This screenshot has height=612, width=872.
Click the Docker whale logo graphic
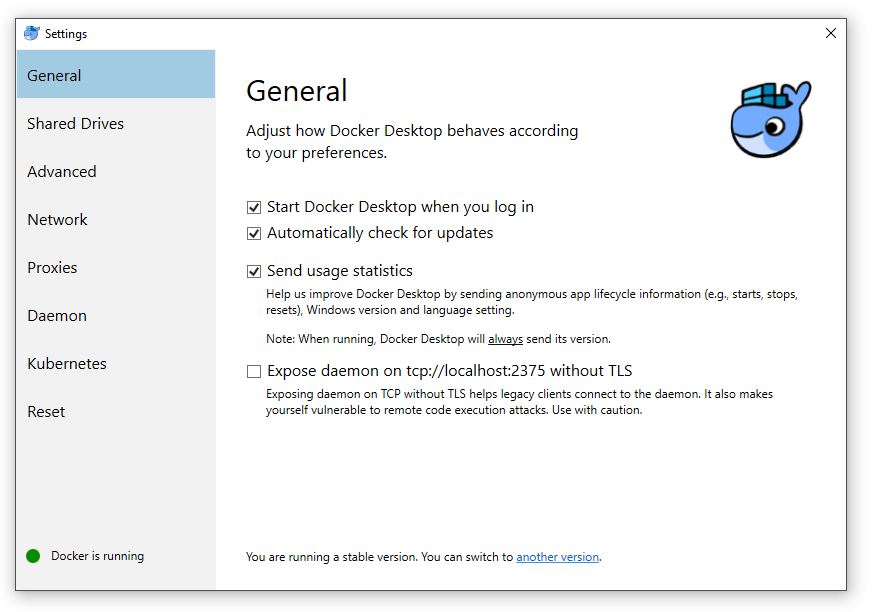click(771, 120)
